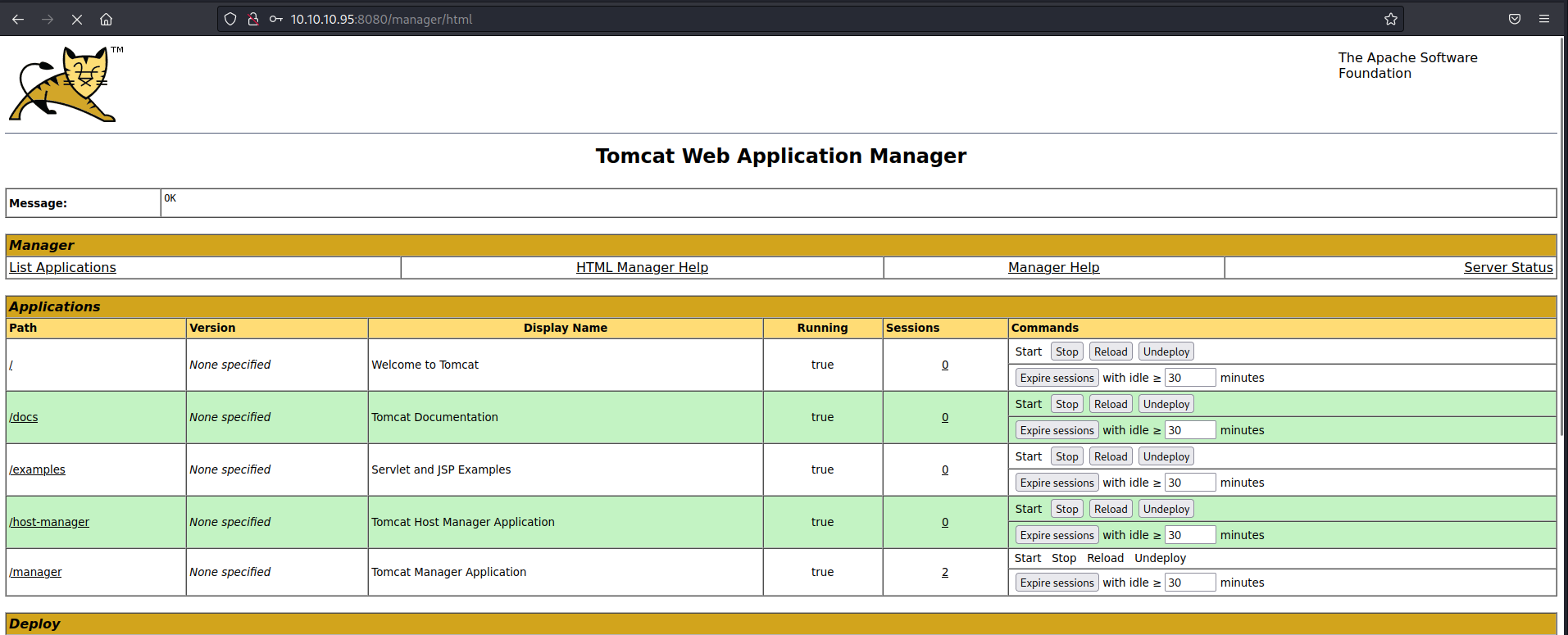Open the List Applications link
The image size is (1568, 635).
[62, 267]
